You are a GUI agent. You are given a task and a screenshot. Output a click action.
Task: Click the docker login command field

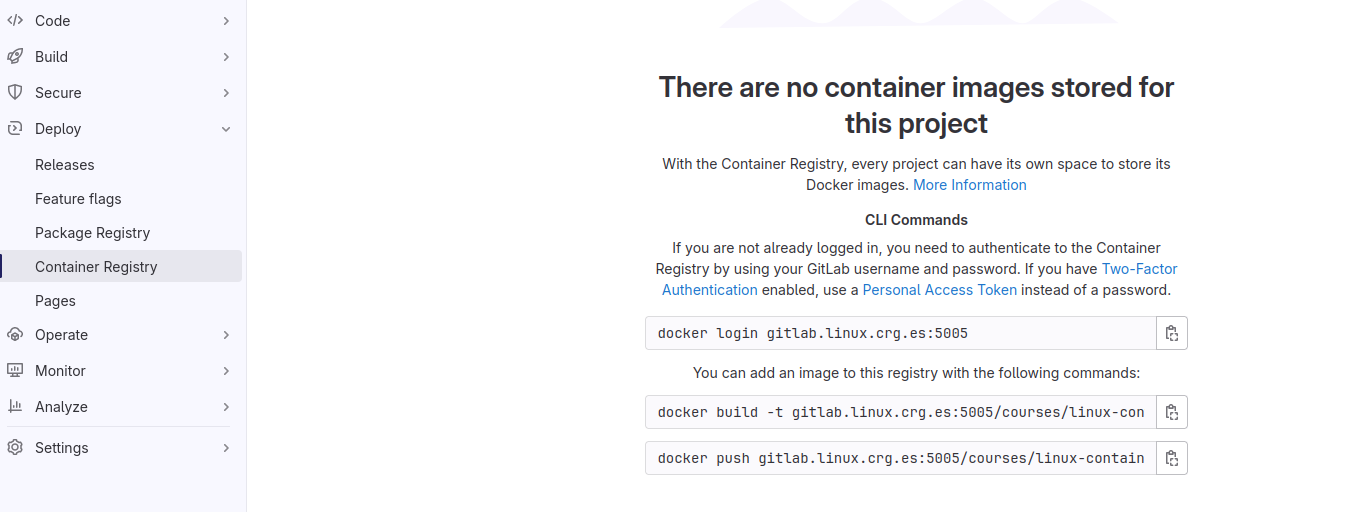(900, 333)
